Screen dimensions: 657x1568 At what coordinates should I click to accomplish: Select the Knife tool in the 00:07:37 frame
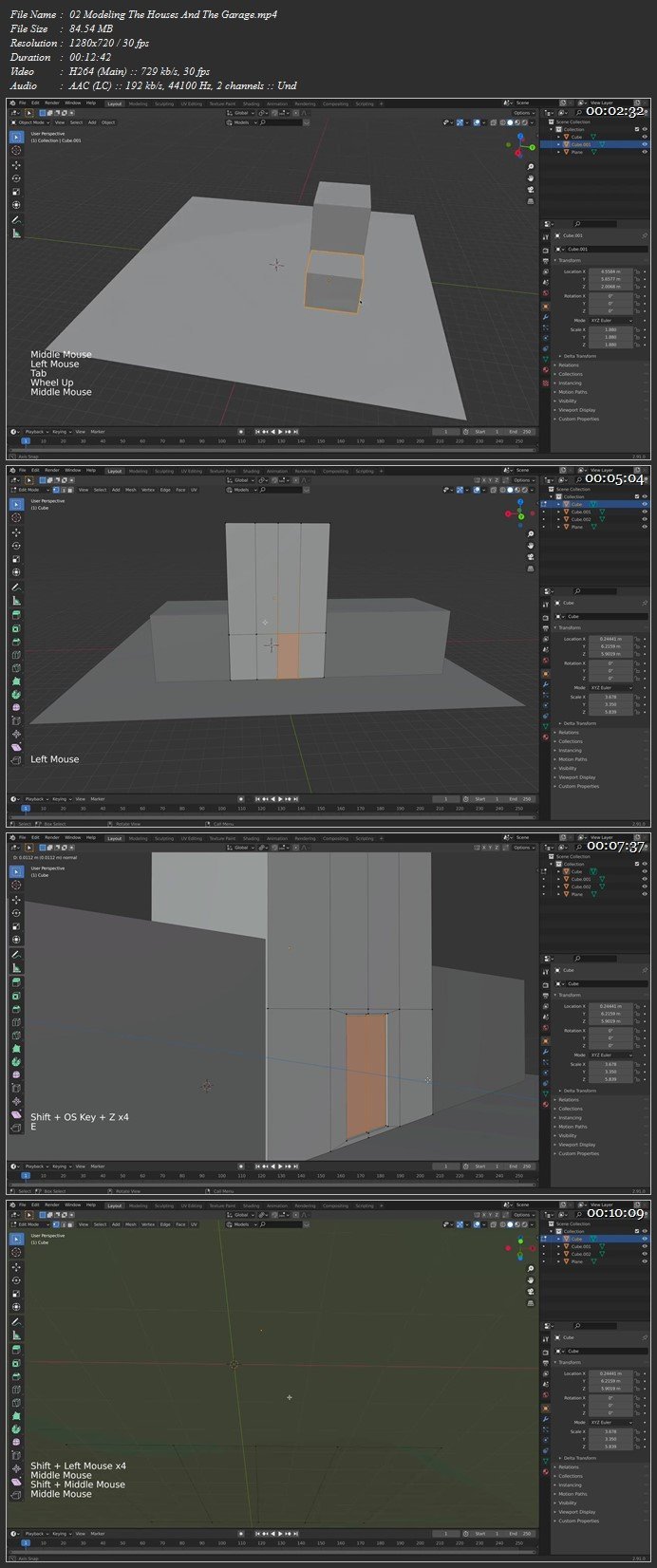pyautogui.click(x=16, y=1036)
